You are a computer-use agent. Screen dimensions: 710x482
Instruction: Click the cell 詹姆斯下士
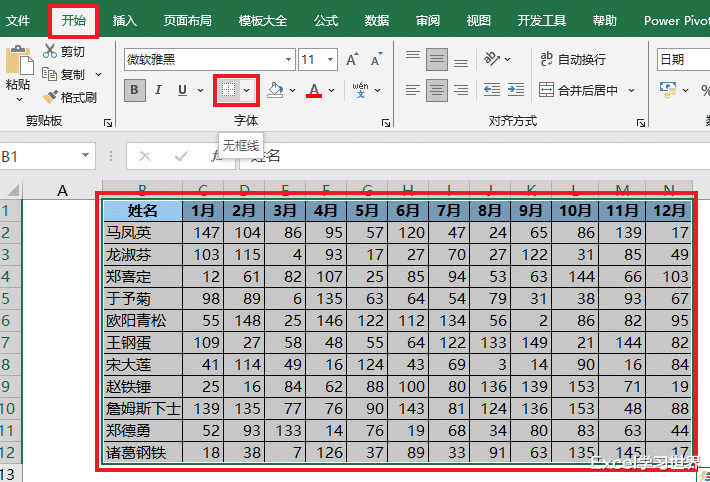(x=143, y=409)
